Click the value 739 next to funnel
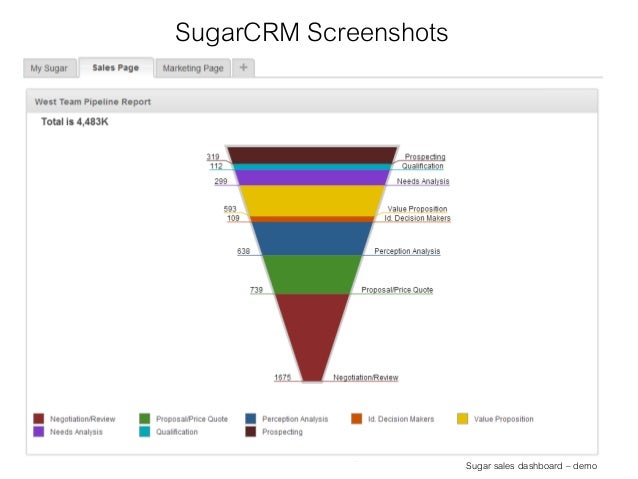Viewport: 638px width, 479px height. (x=256, y=290)
